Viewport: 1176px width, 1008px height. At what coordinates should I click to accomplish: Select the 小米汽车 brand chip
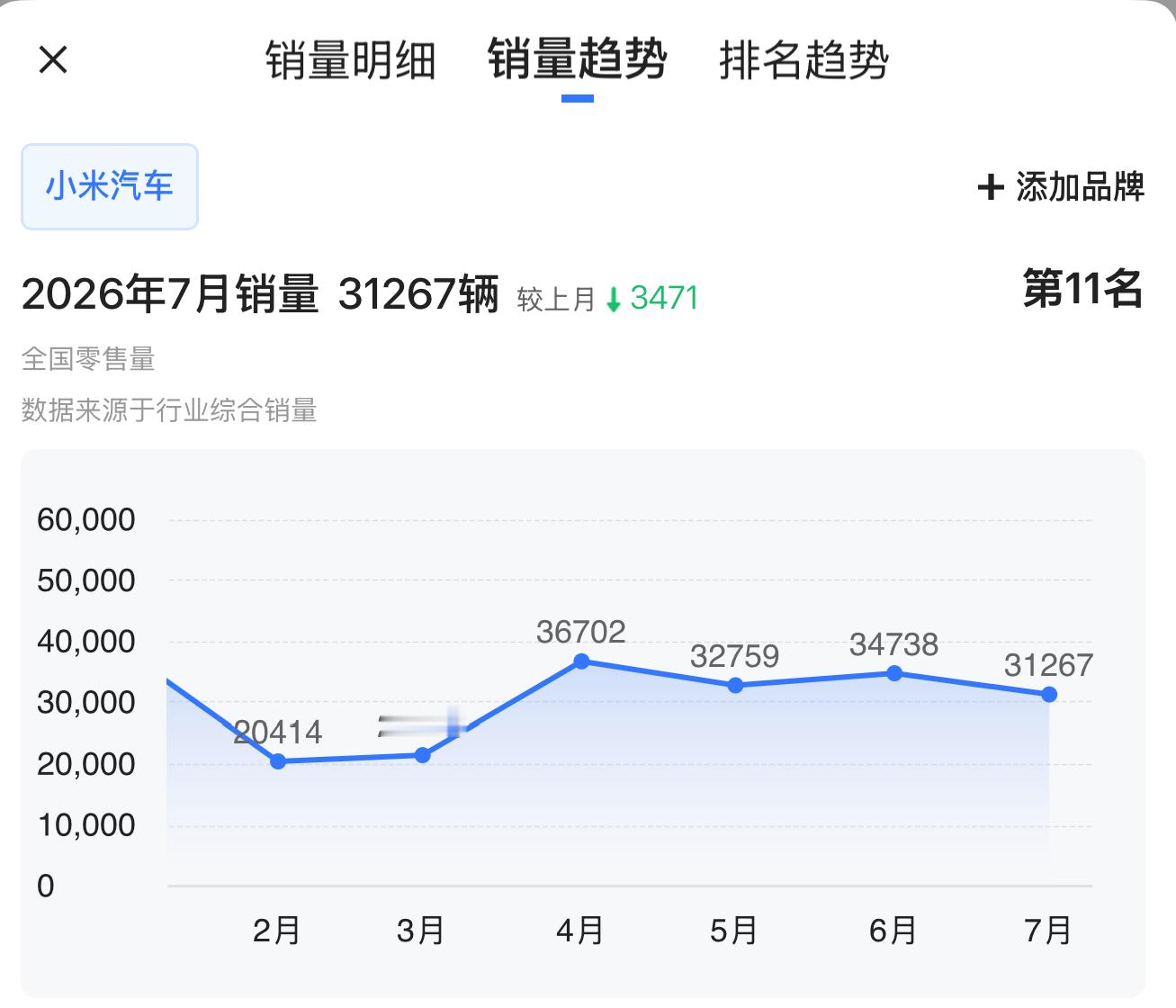point(110,186)
